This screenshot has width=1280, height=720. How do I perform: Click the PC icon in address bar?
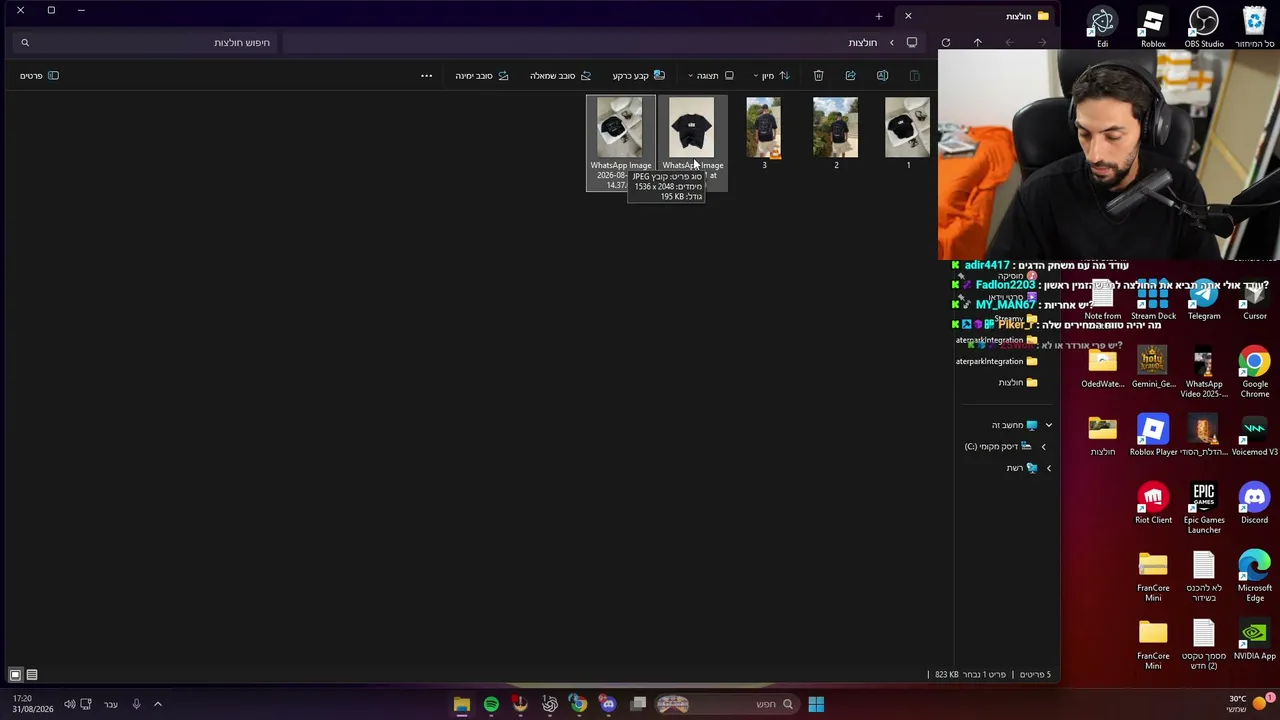[x=911, y=43]
